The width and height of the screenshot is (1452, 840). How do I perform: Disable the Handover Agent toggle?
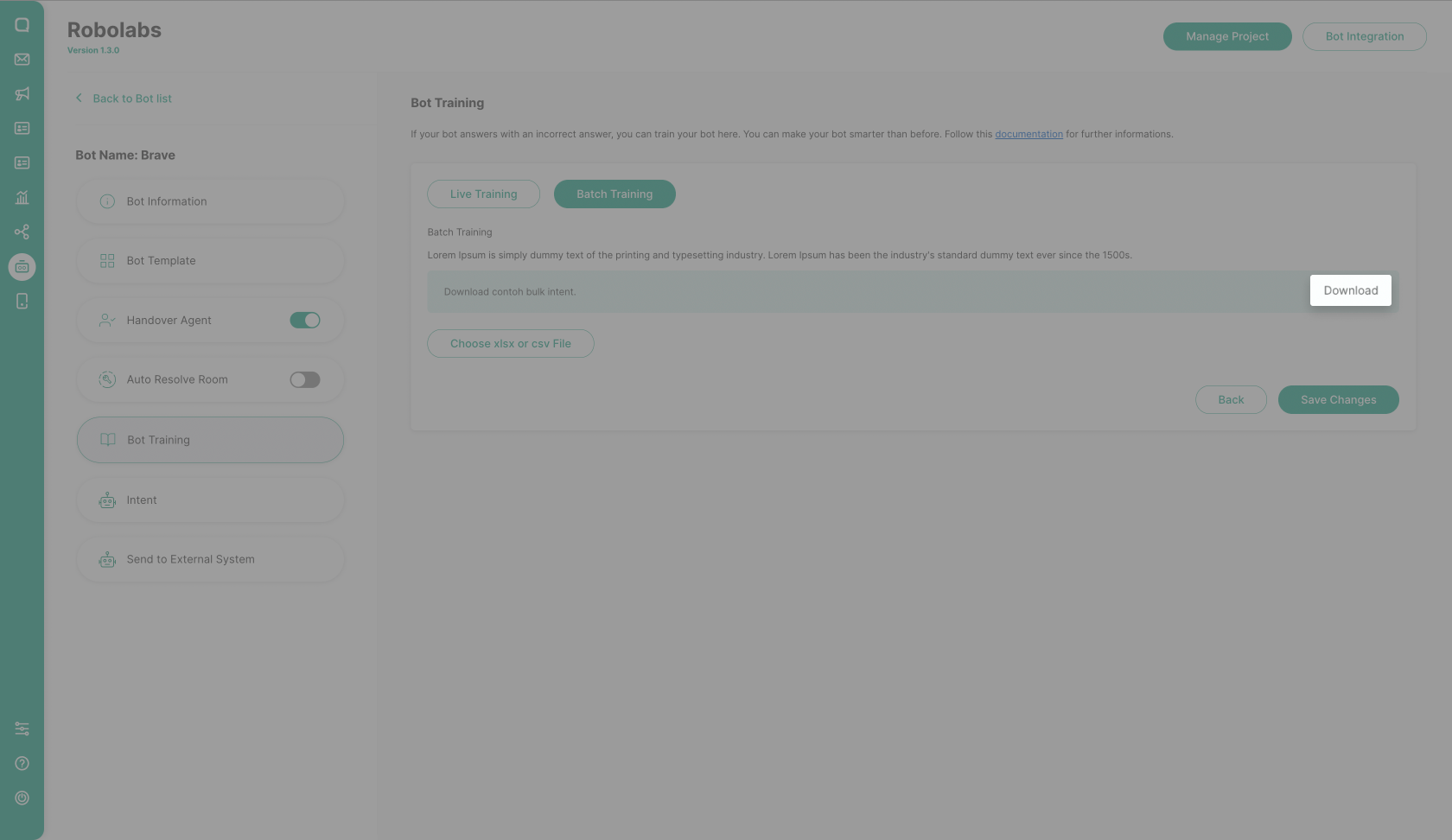click(304, 320)
